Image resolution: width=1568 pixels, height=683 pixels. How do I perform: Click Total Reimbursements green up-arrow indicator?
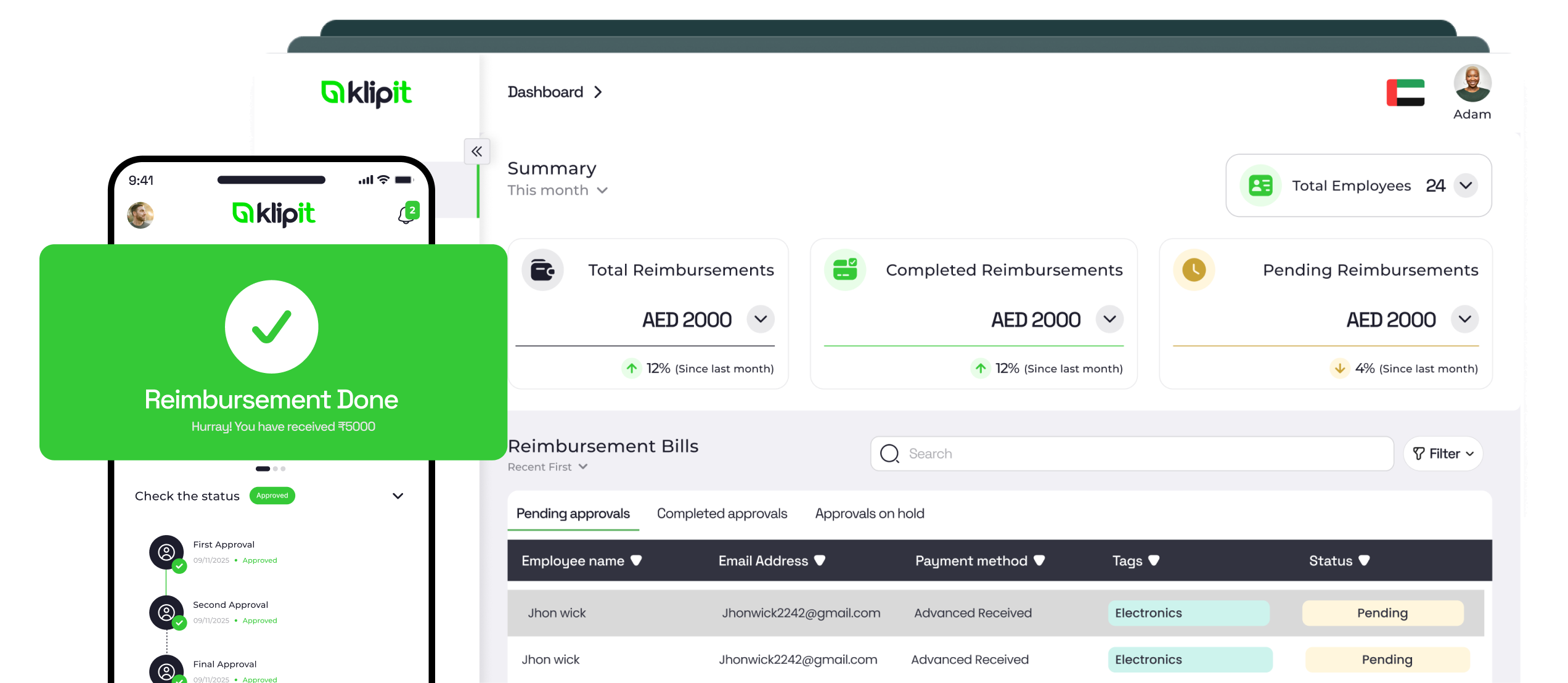632,369
